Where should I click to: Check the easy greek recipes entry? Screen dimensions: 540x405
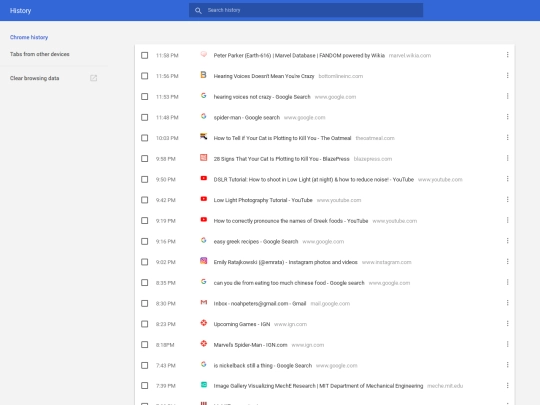tap(145, 241)
